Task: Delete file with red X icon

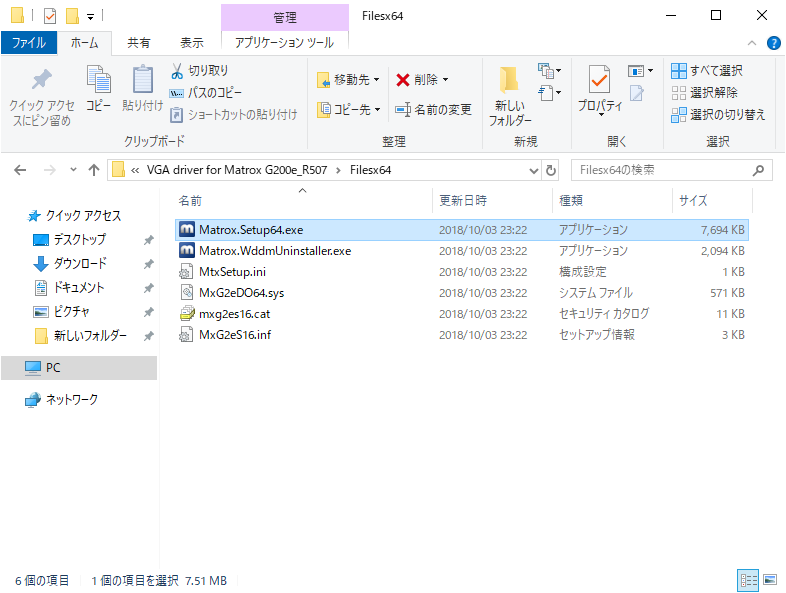Action: point(403,80)
